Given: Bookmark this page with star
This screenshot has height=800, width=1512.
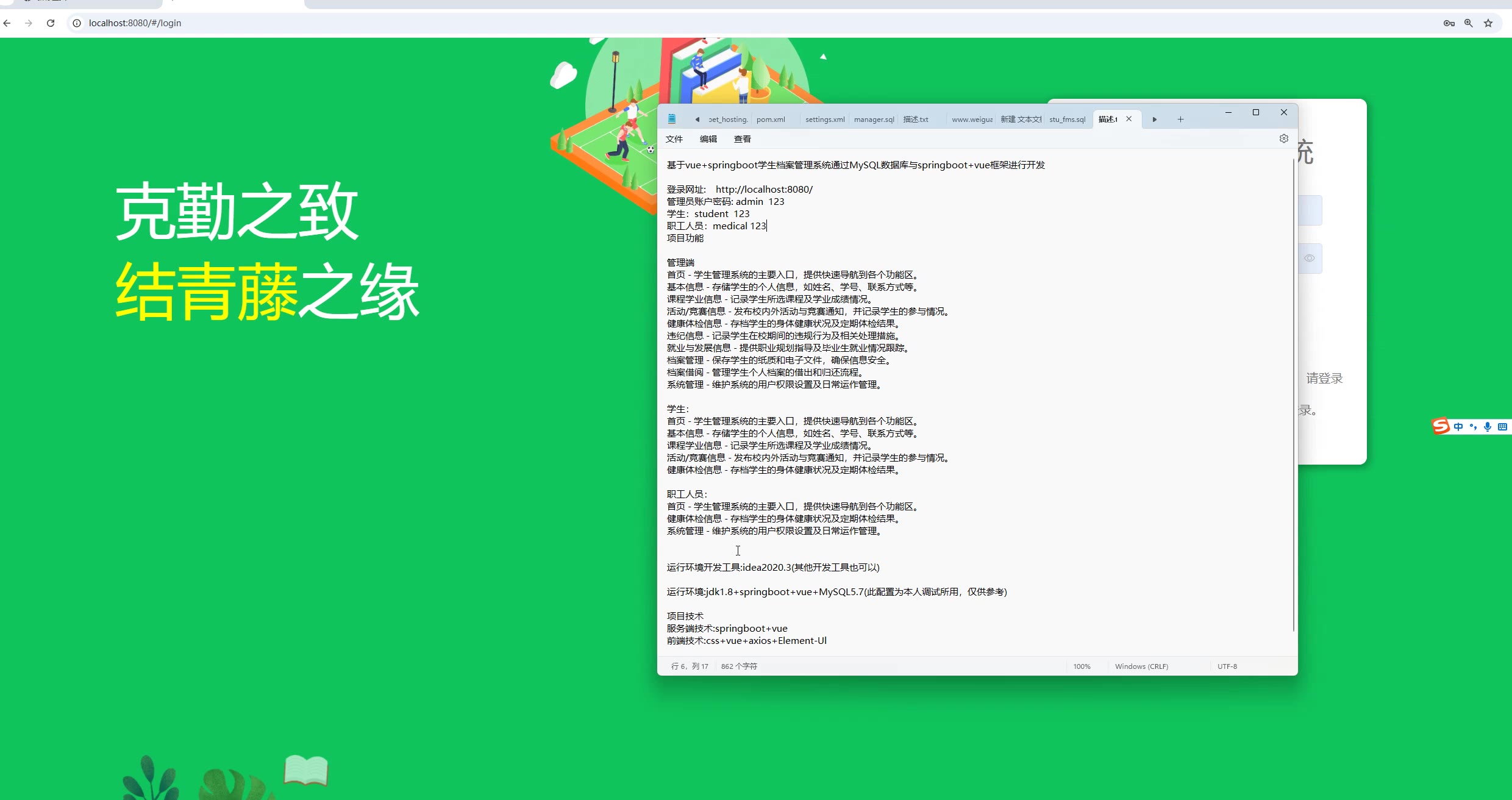Looking at the screenshot, I should click(x=1488, y=23).
